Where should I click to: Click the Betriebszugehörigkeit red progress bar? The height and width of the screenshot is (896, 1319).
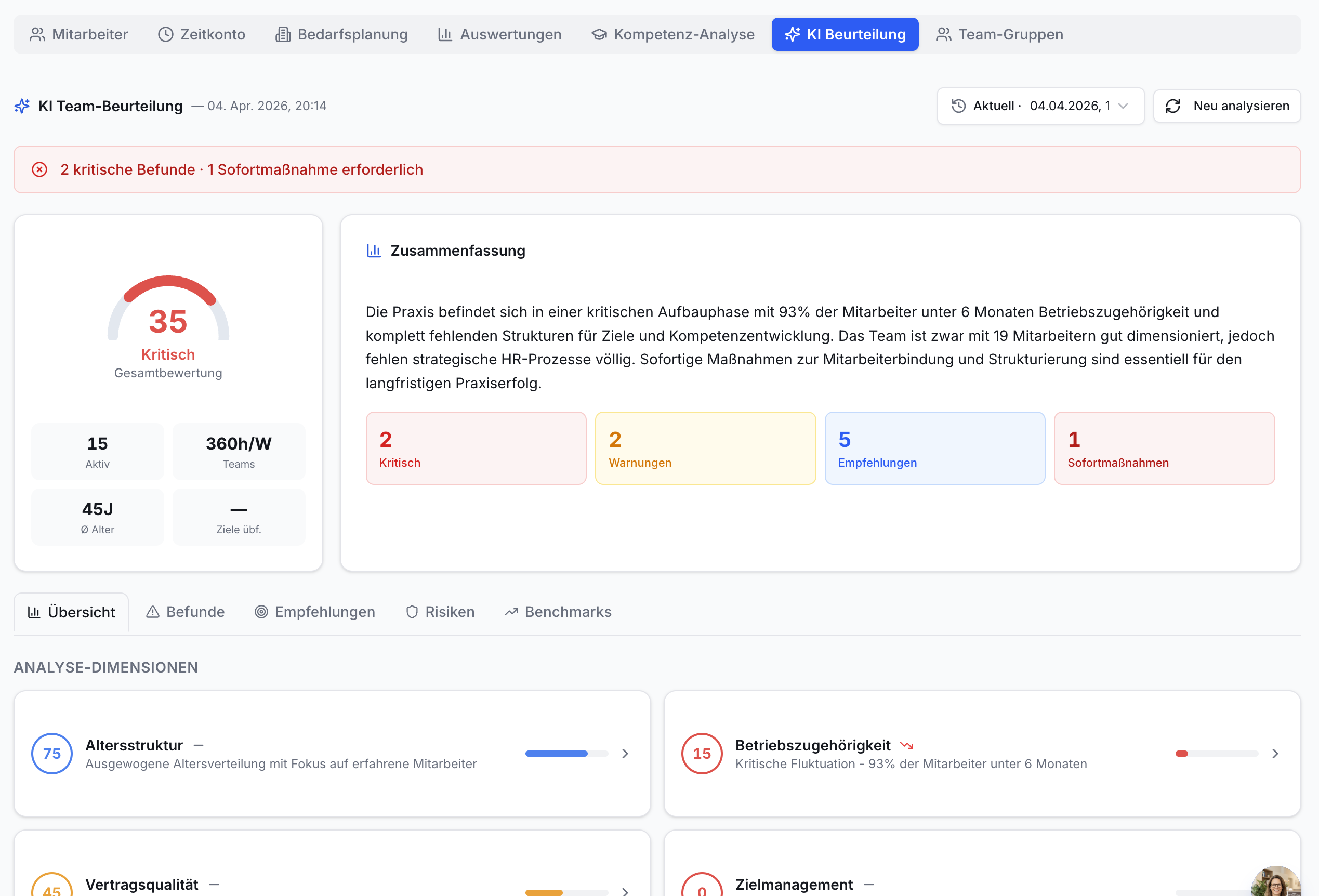coord(1217,754)
